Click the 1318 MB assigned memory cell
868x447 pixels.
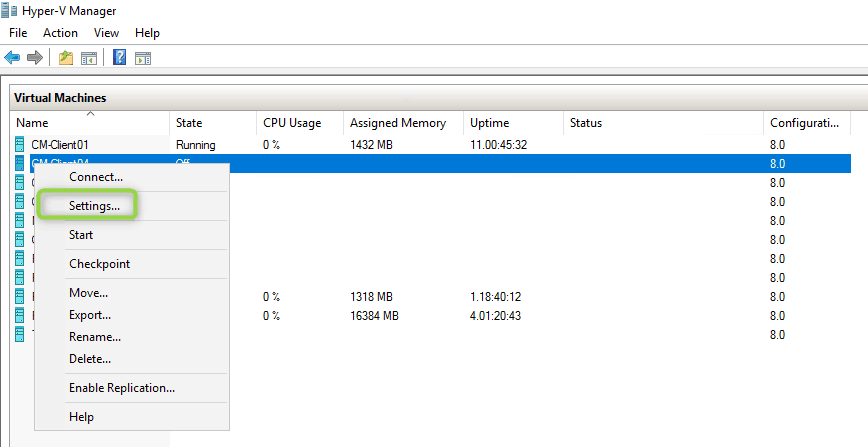pos(371,297)
